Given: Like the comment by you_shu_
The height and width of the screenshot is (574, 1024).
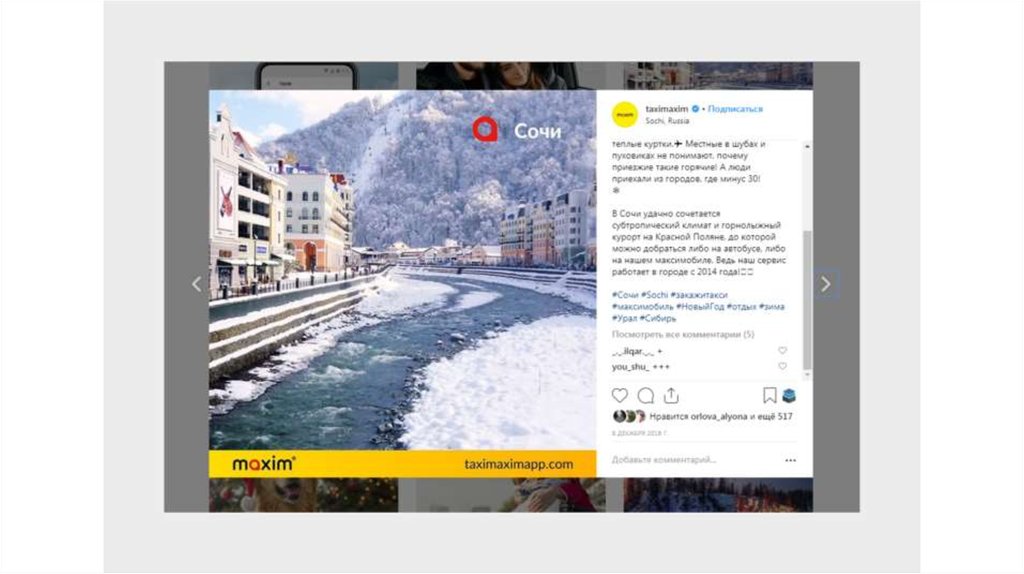Looking at the screenshot, I should (x=782, y=366).
